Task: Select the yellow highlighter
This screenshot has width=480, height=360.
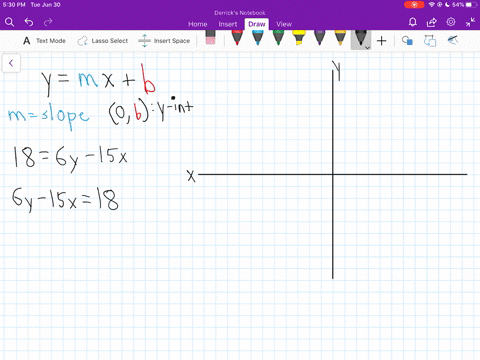Action: tap(299, 37)
